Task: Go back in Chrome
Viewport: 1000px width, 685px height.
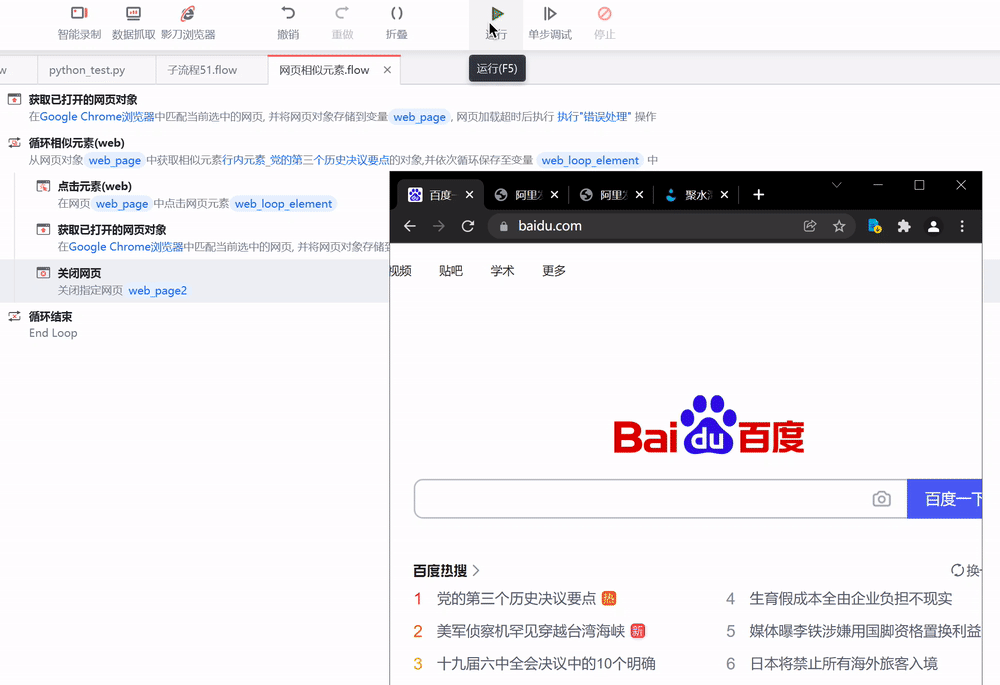Action: [x=409, y=226]
